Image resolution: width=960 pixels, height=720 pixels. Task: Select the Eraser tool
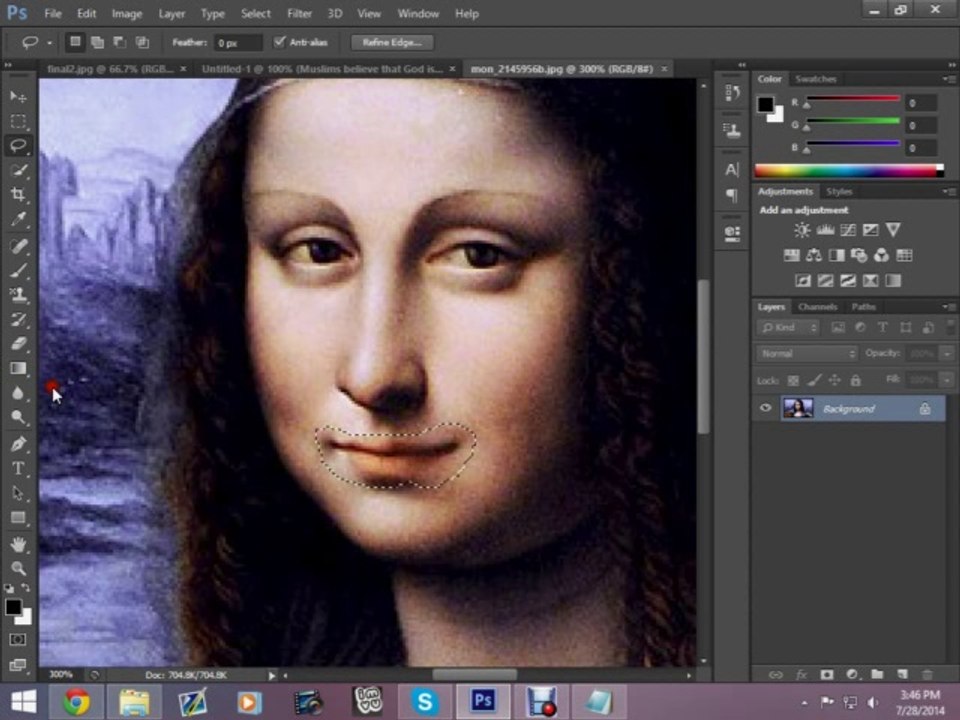click(18, 343)
